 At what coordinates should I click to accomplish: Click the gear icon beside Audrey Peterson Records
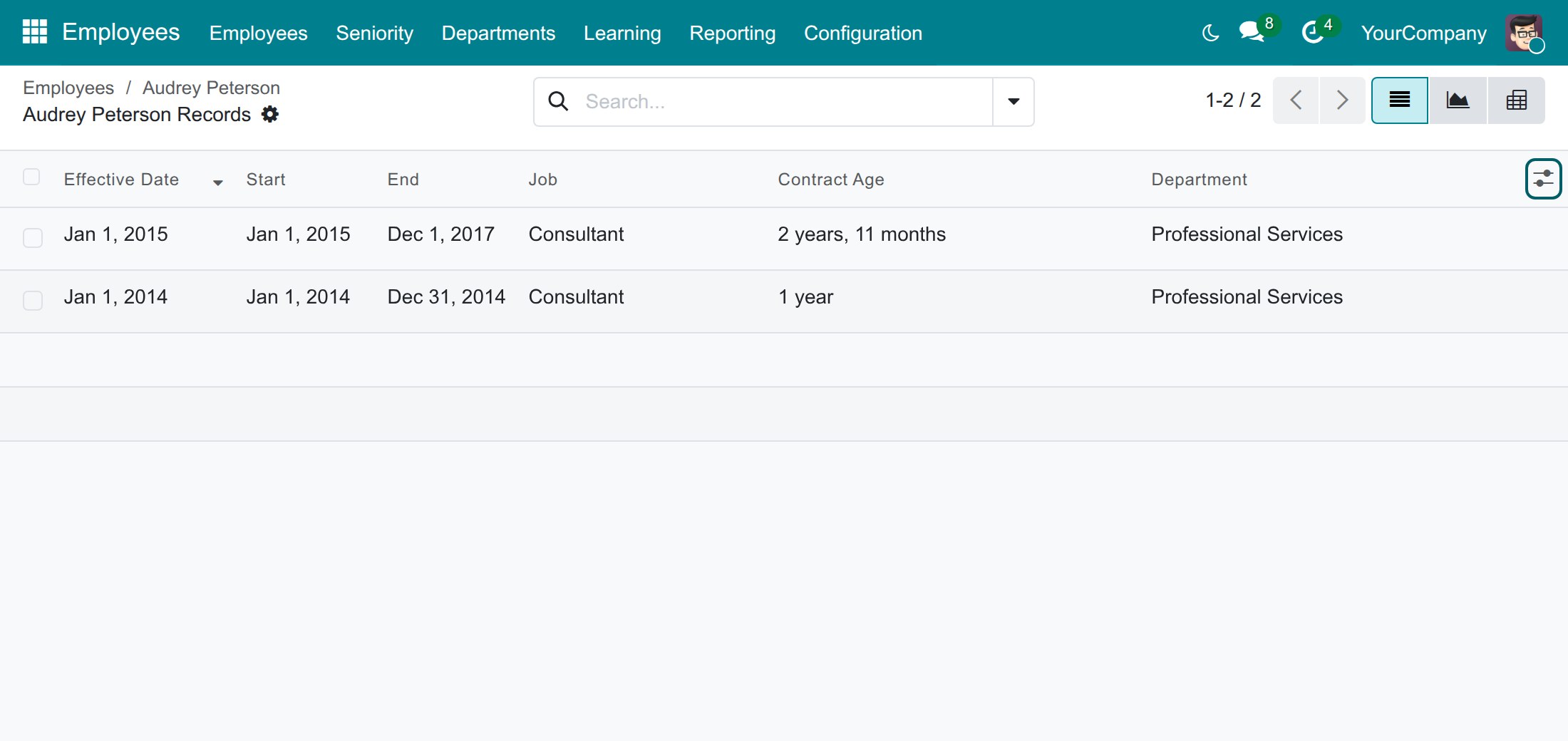[x=270, y=114]
